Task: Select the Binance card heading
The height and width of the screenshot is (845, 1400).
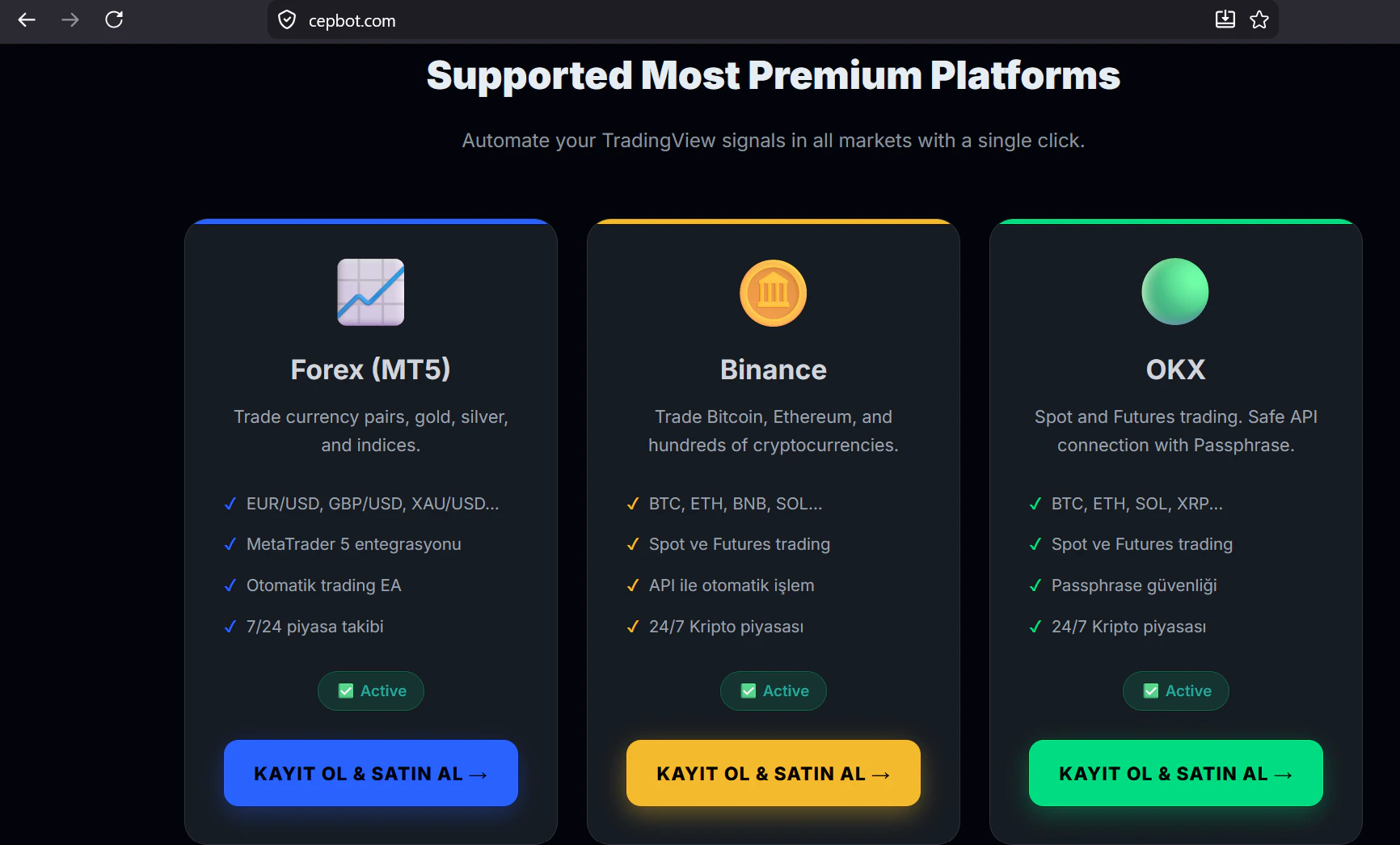Action: tap(774, 370)
